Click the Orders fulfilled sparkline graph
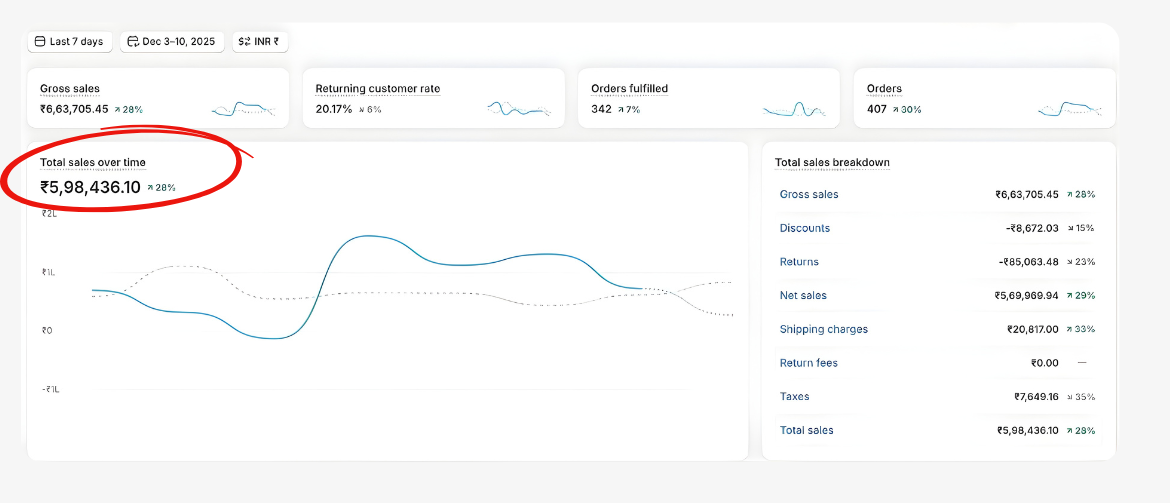This screenshot has width=1170, height=503. [x=795, y=108]
